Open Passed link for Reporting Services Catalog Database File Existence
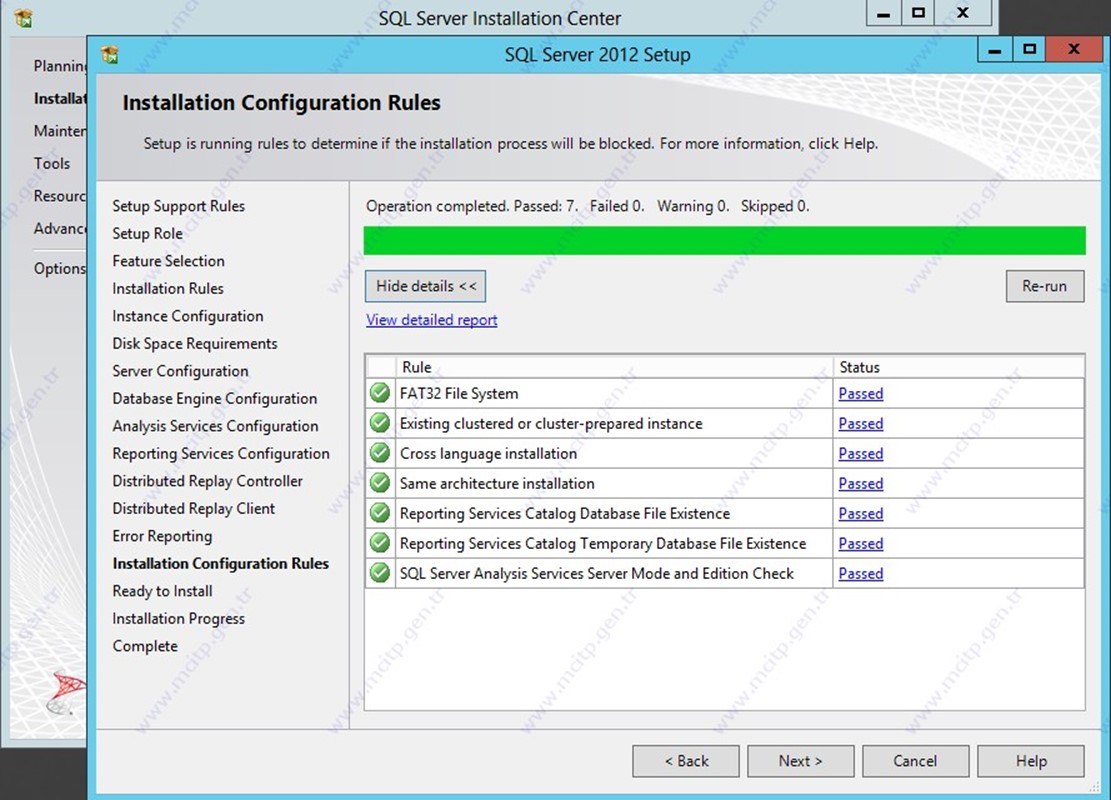Screen dimensions: 1111x800 [861, 513]
